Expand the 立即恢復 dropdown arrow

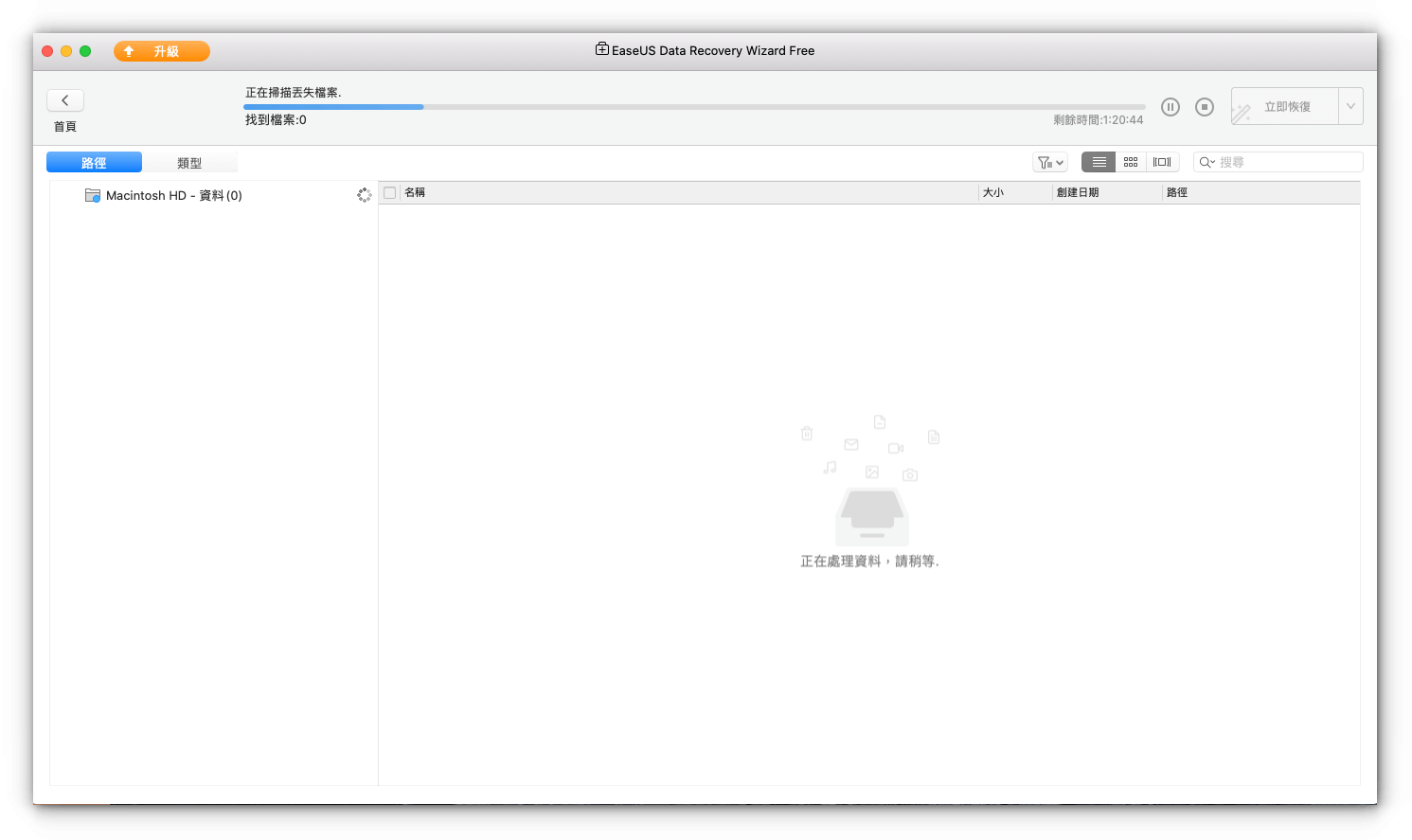(1350, 106)
